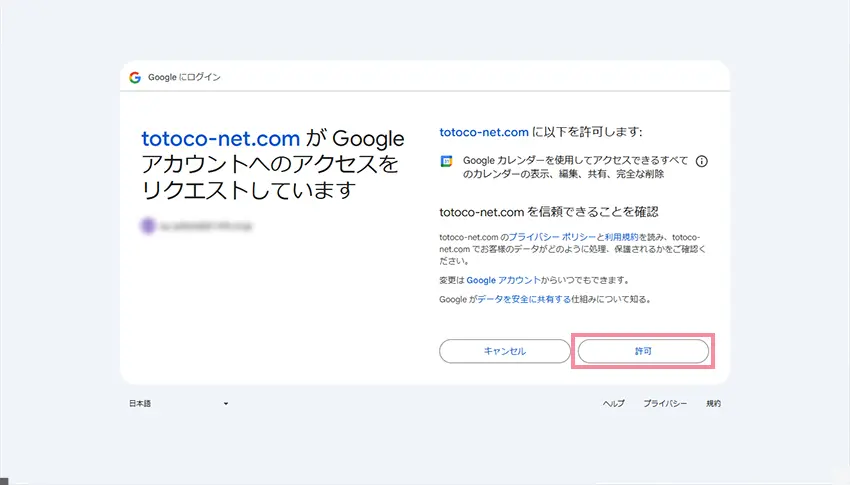This screenshot has width=850, height=485.
Task: Open the ヘルプ footer link
Action: (614, 403)
